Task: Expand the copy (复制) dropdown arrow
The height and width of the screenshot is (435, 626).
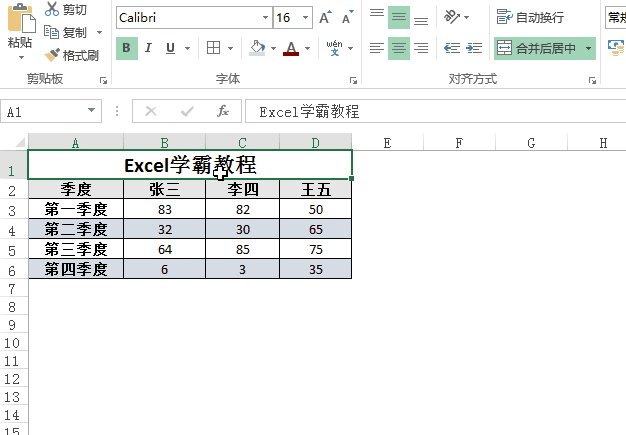Action: [x=99, y=32]
